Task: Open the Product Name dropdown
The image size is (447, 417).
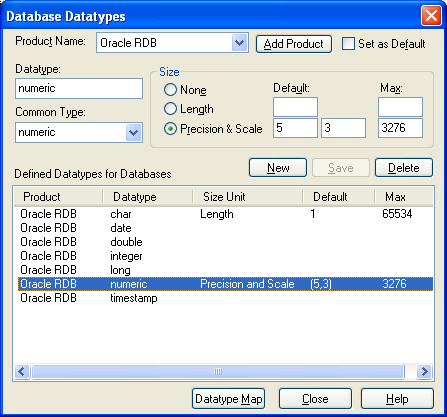Action: point(239,43)
